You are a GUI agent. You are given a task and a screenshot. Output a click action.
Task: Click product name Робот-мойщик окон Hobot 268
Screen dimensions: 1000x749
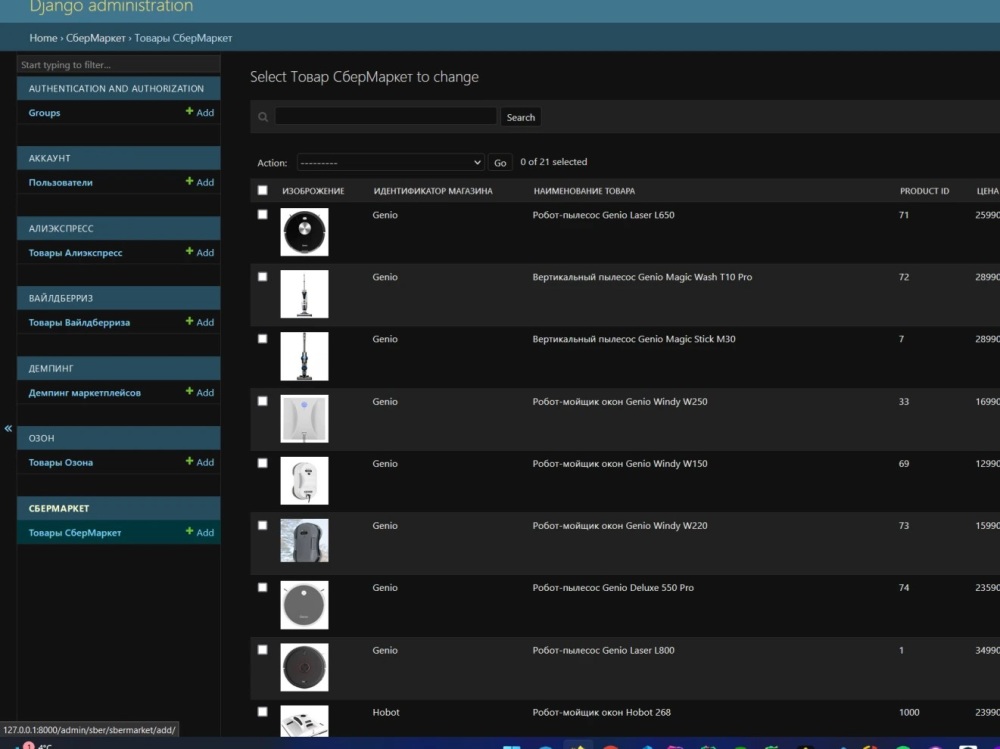point(601,712)
